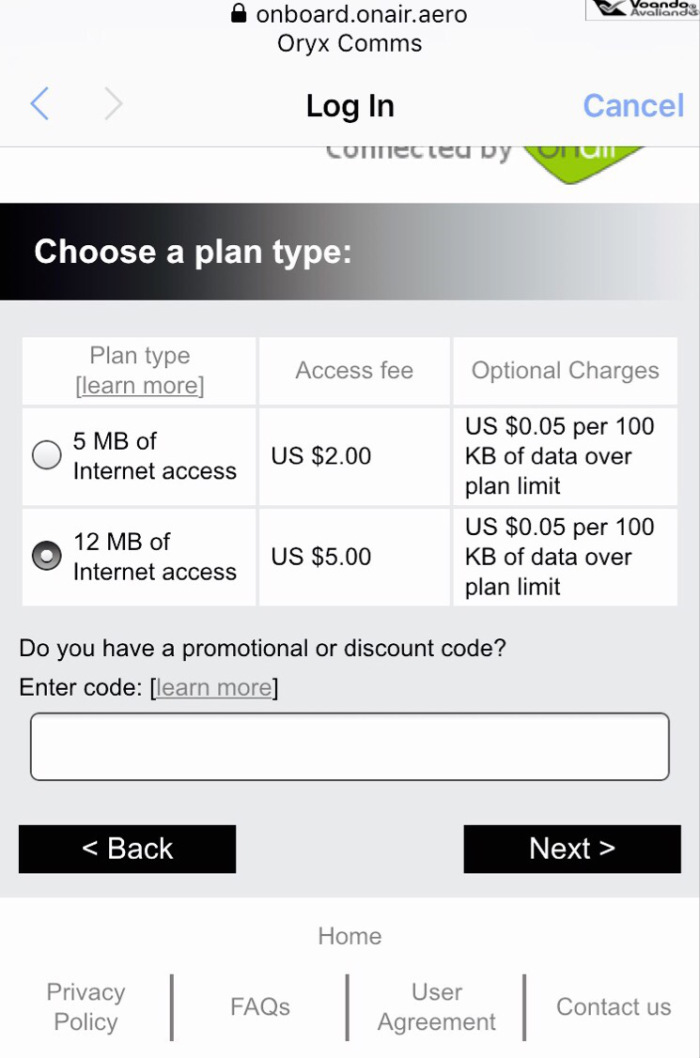Open the Contact us footer link
700x1058 pixels.
(x=613, y=1007)
